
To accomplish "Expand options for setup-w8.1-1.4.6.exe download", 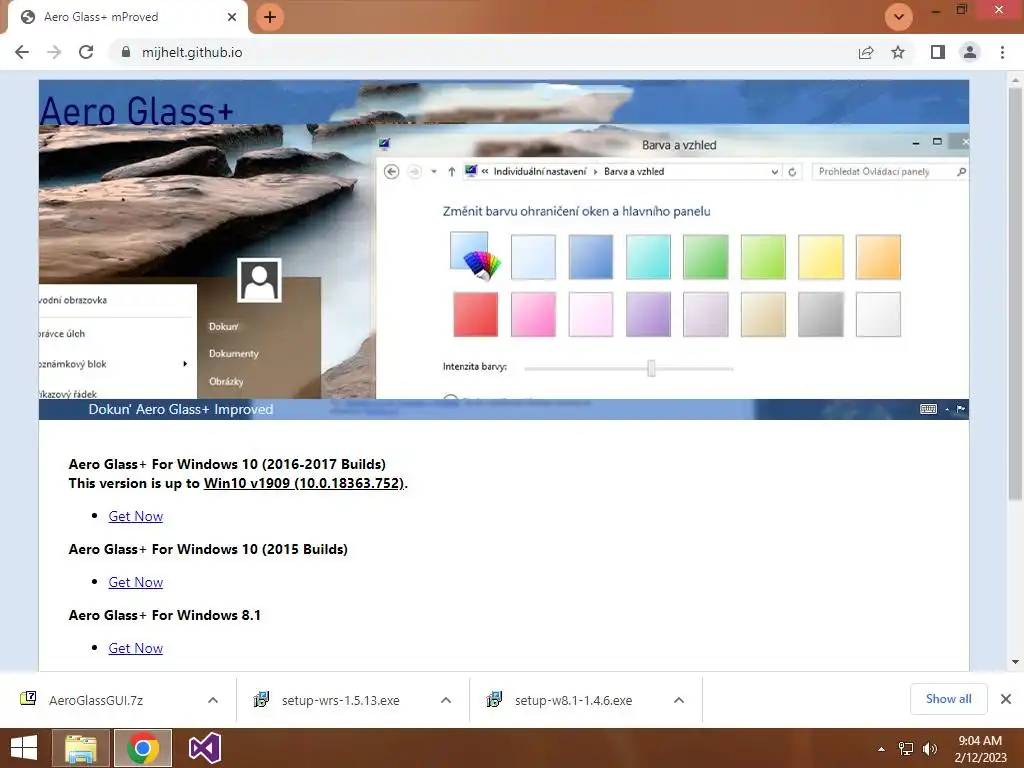I will [679, 700].
